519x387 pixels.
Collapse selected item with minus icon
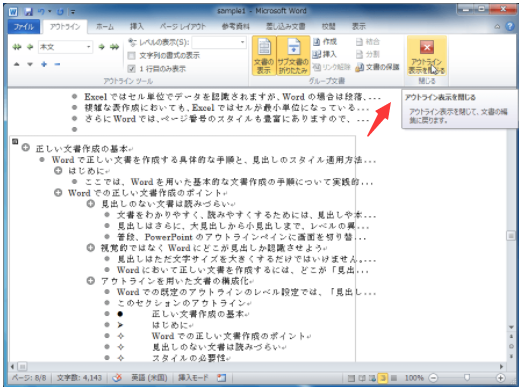coord(57,64)
